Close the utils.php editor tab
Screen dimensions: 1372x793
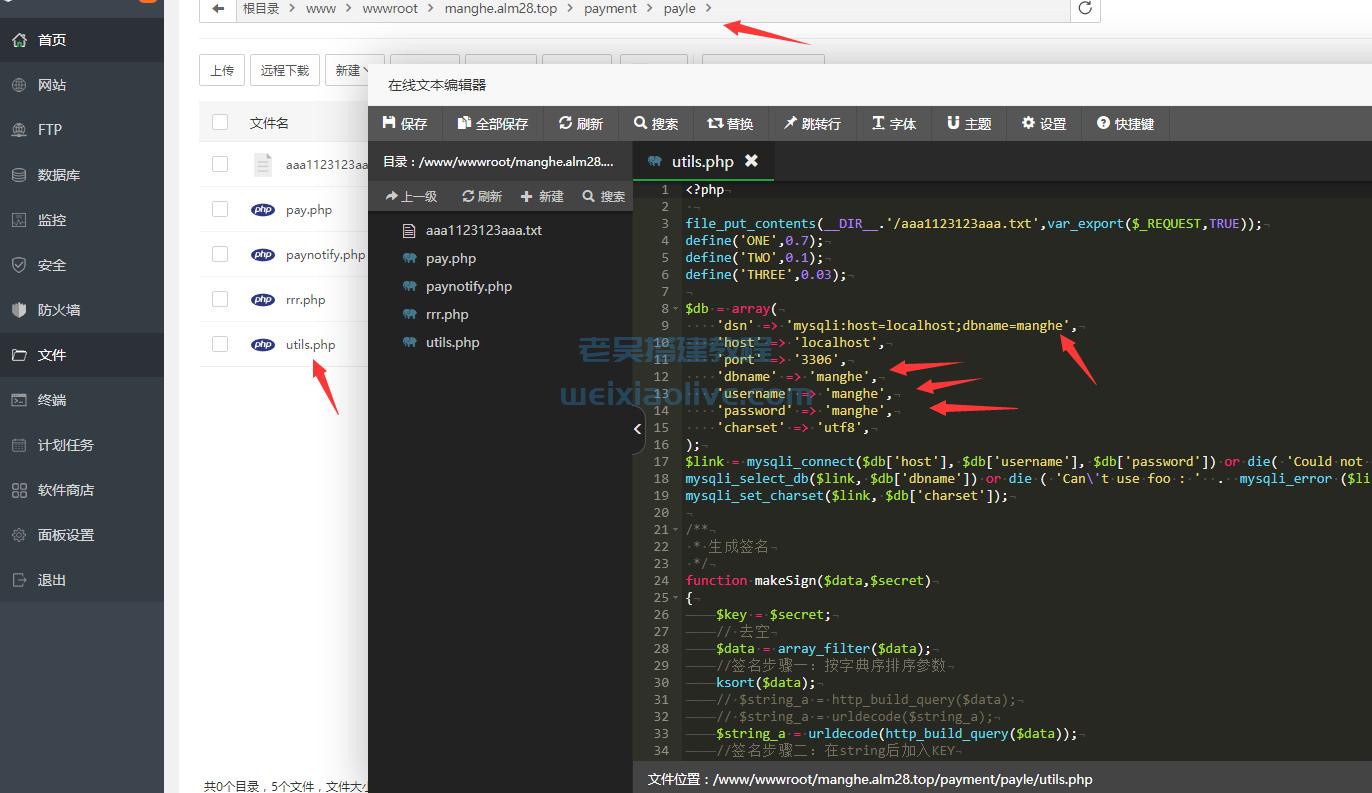(x=751, y=161)
